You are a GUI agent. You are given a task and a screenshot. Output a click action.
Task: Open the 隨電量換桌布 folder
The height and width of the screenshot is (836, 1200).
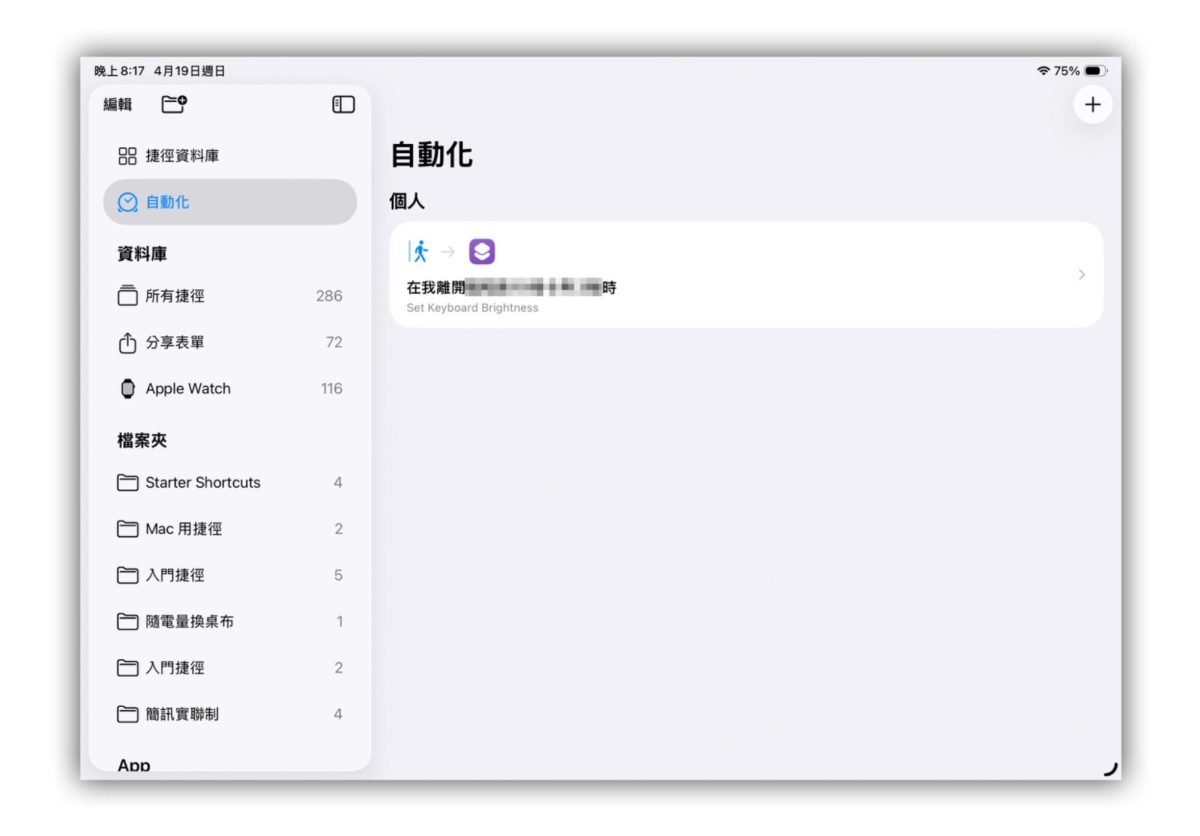tap(230, 621)
